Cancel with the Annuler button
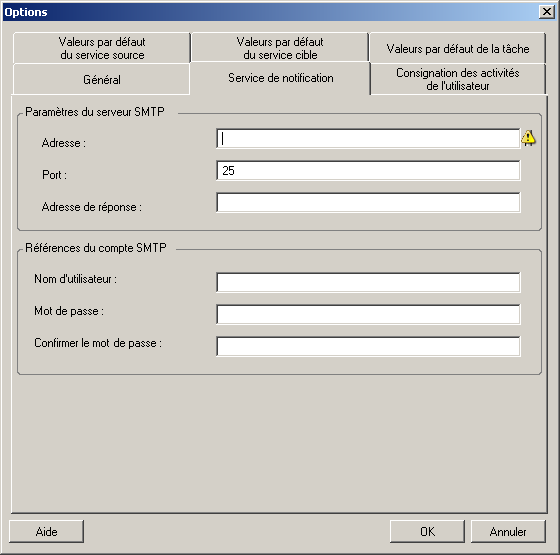Screen dimensions: 560x555 (x=508, y=531)
